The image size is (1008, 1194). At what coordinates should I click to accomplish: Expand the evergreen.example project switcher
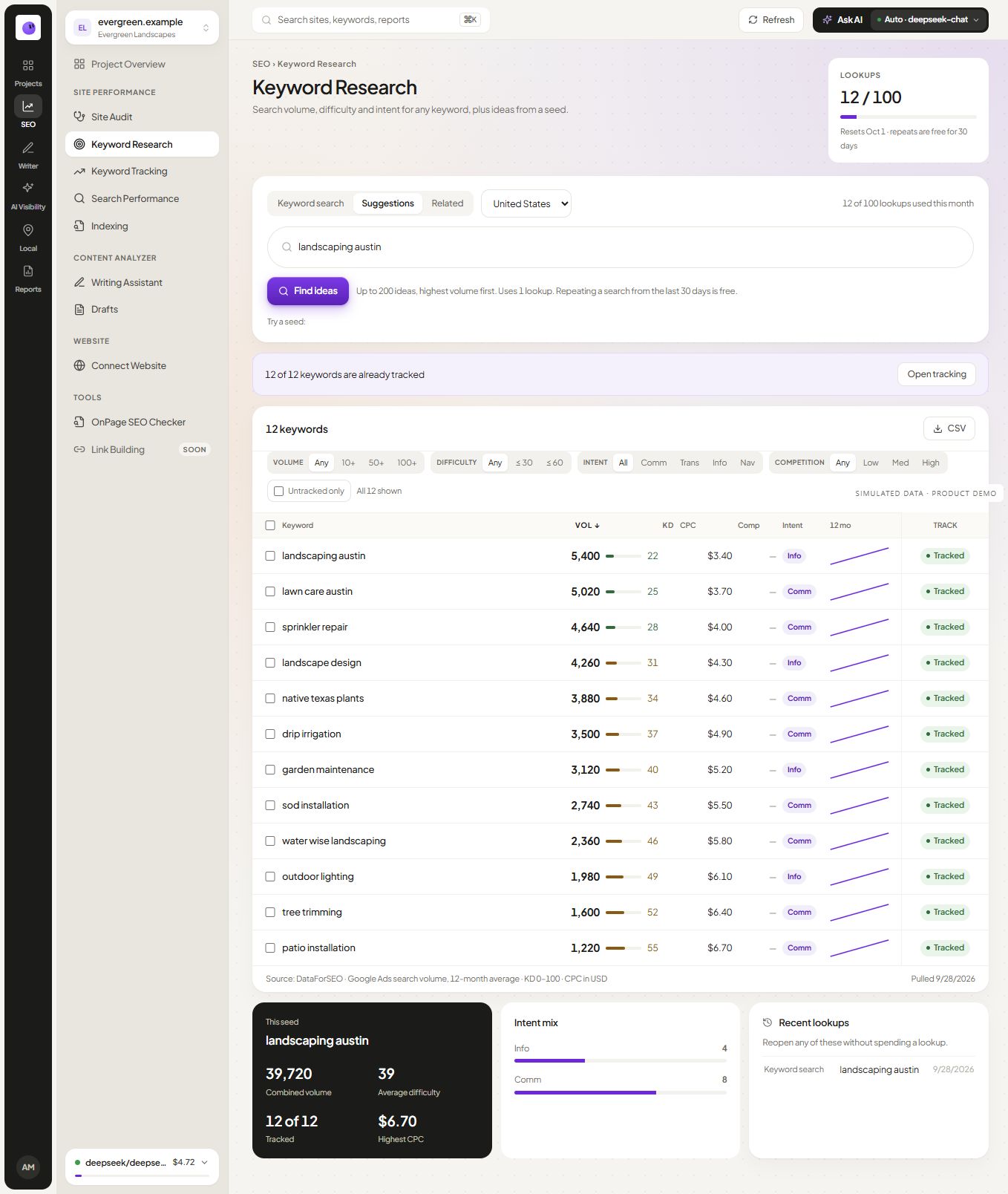coord(142,27)
